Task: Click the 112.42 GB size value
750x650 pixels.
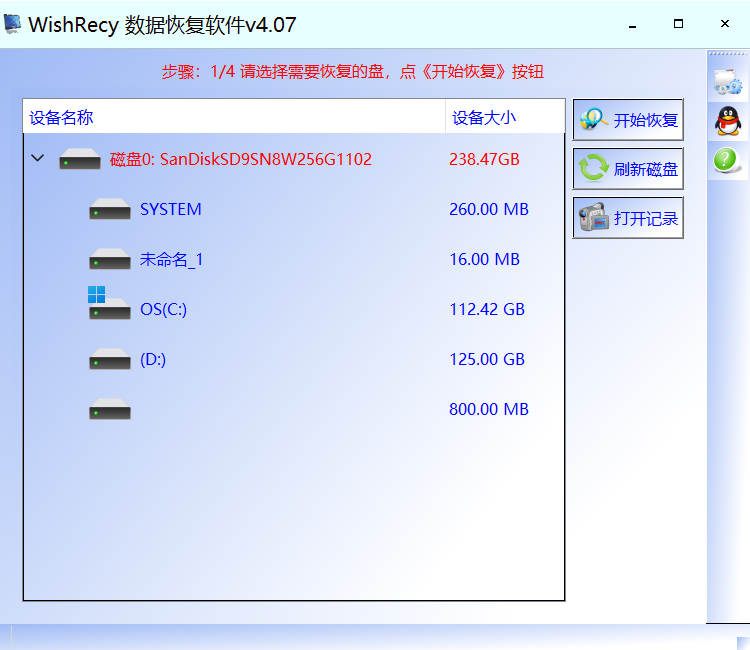Action: click(x=487, y=309)
